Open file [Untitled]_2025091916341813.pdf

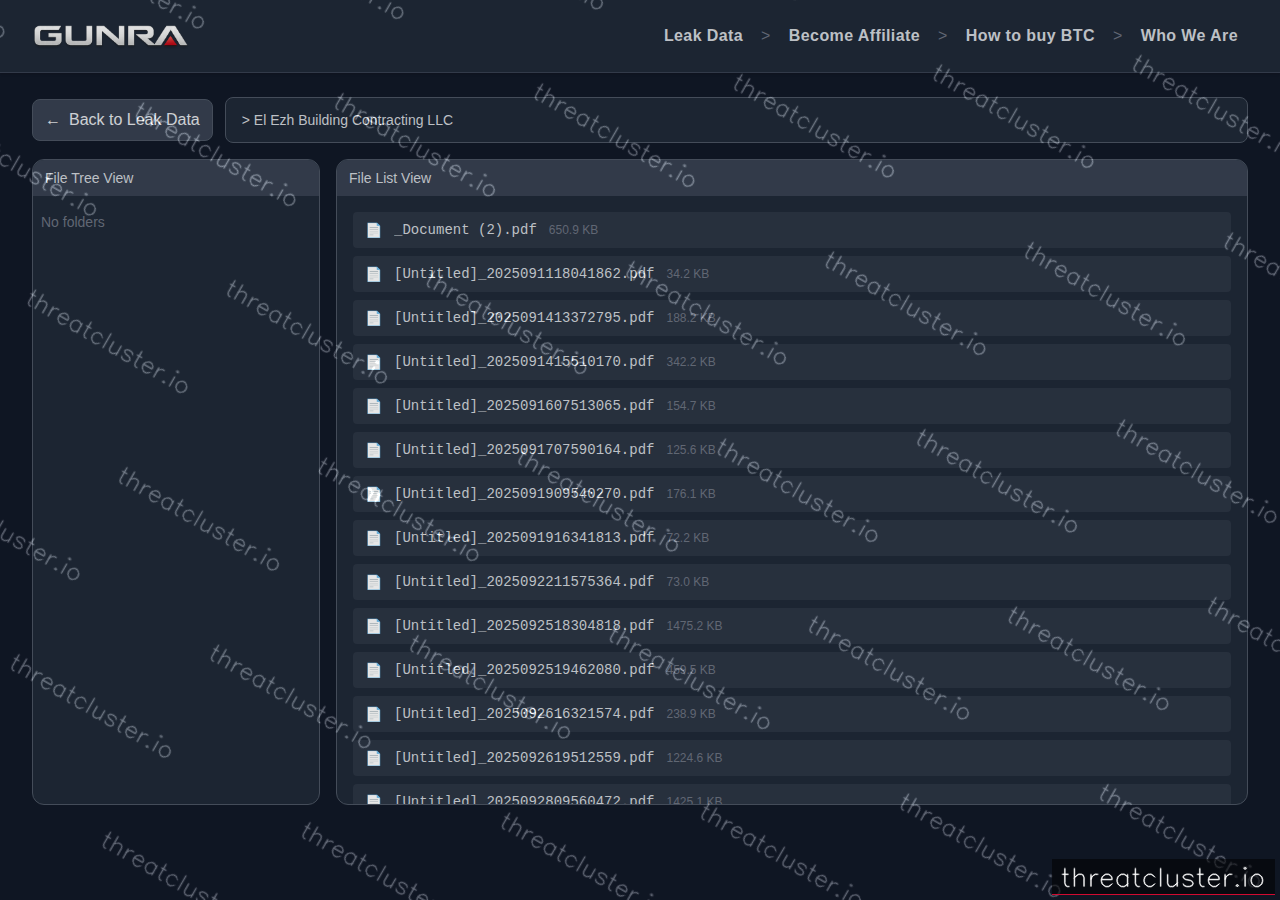pos(792,538)
